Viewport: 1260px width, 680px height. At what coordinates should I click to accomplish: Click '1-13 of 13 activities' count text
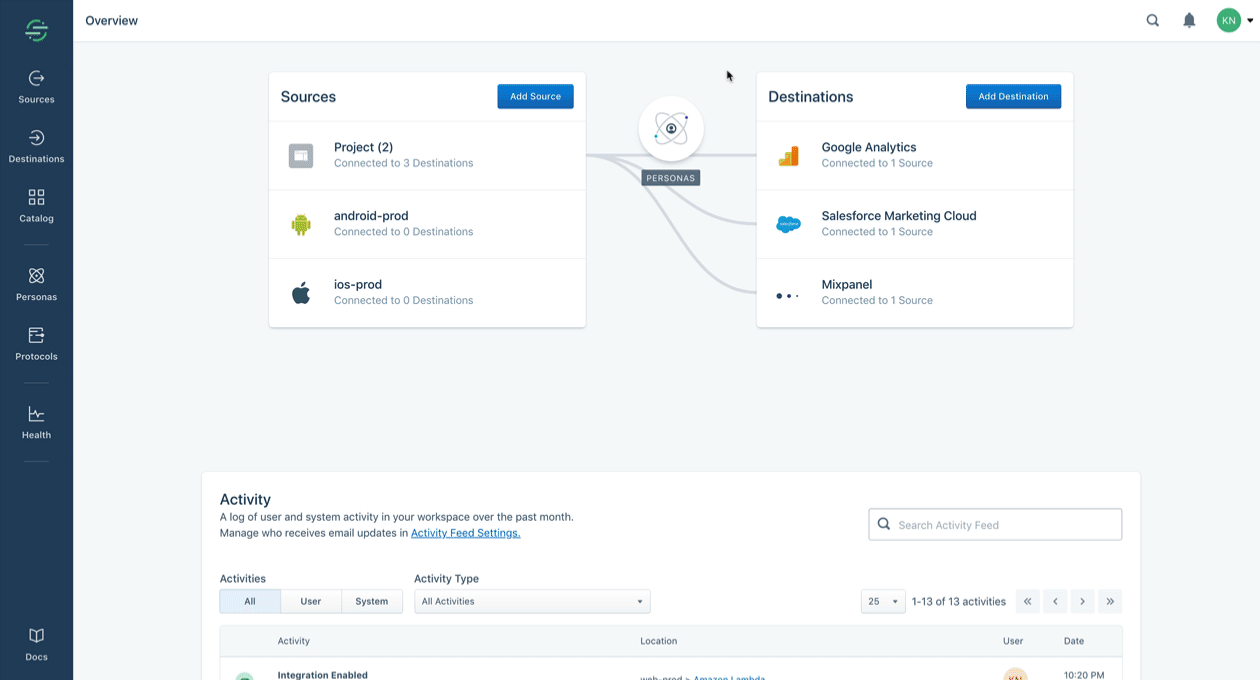959,601
